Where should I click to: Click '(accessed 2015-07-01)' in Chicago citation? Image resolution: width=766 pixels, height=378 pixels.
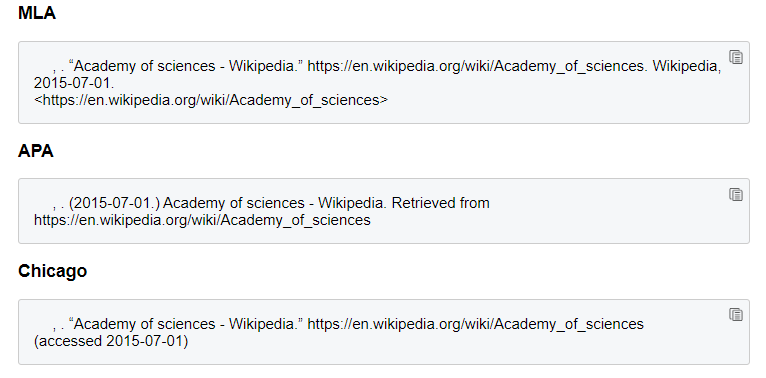coord(111,341)
